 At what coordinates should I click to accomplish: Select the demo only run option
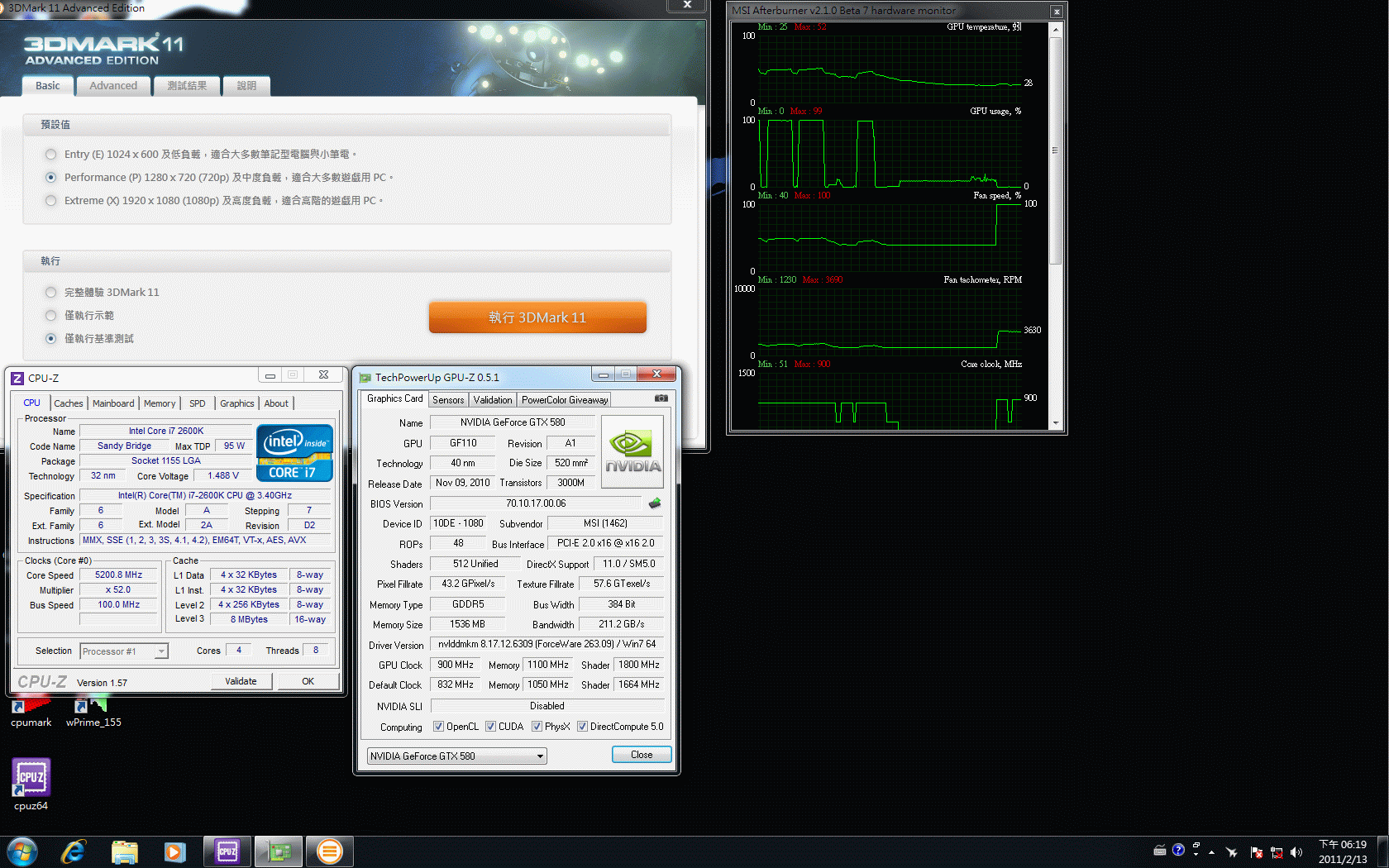(x=51, y=316)
